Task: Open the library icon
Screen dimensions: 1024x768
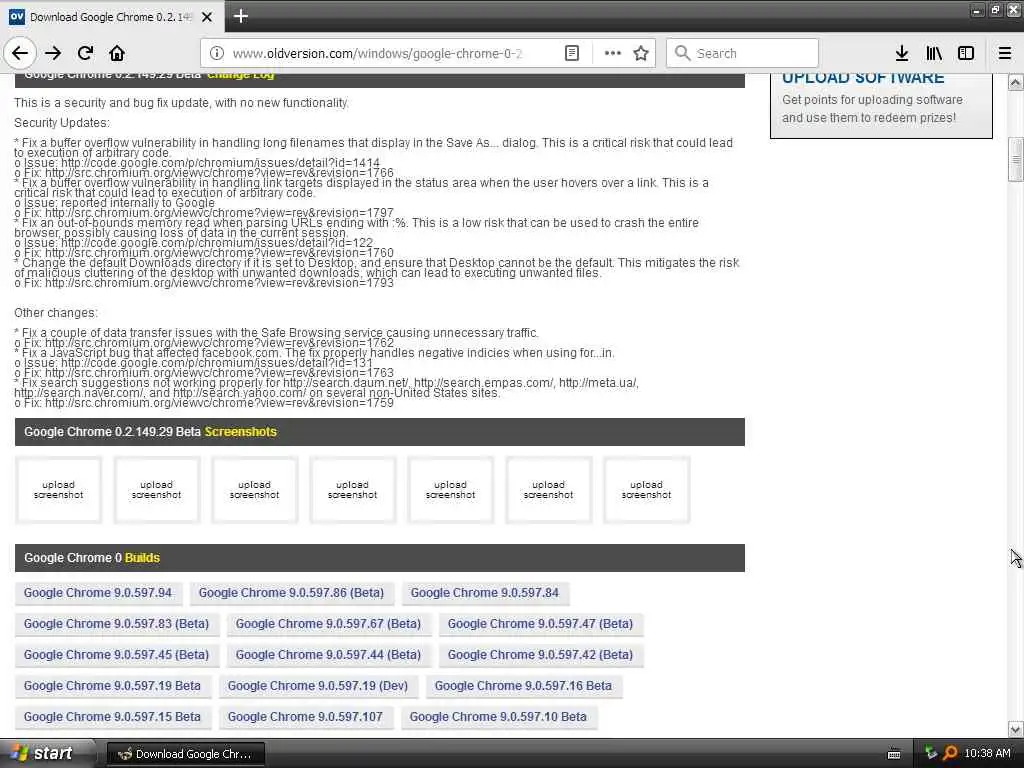Action: pos(934,53)
